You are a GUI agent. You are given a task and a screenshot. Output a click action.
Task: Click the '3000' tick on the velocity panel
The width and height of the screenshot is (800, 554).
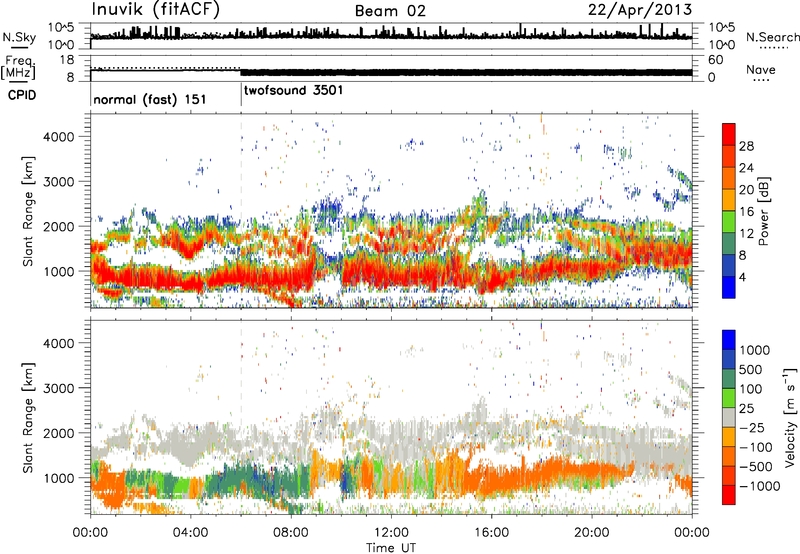coord(58,388)
